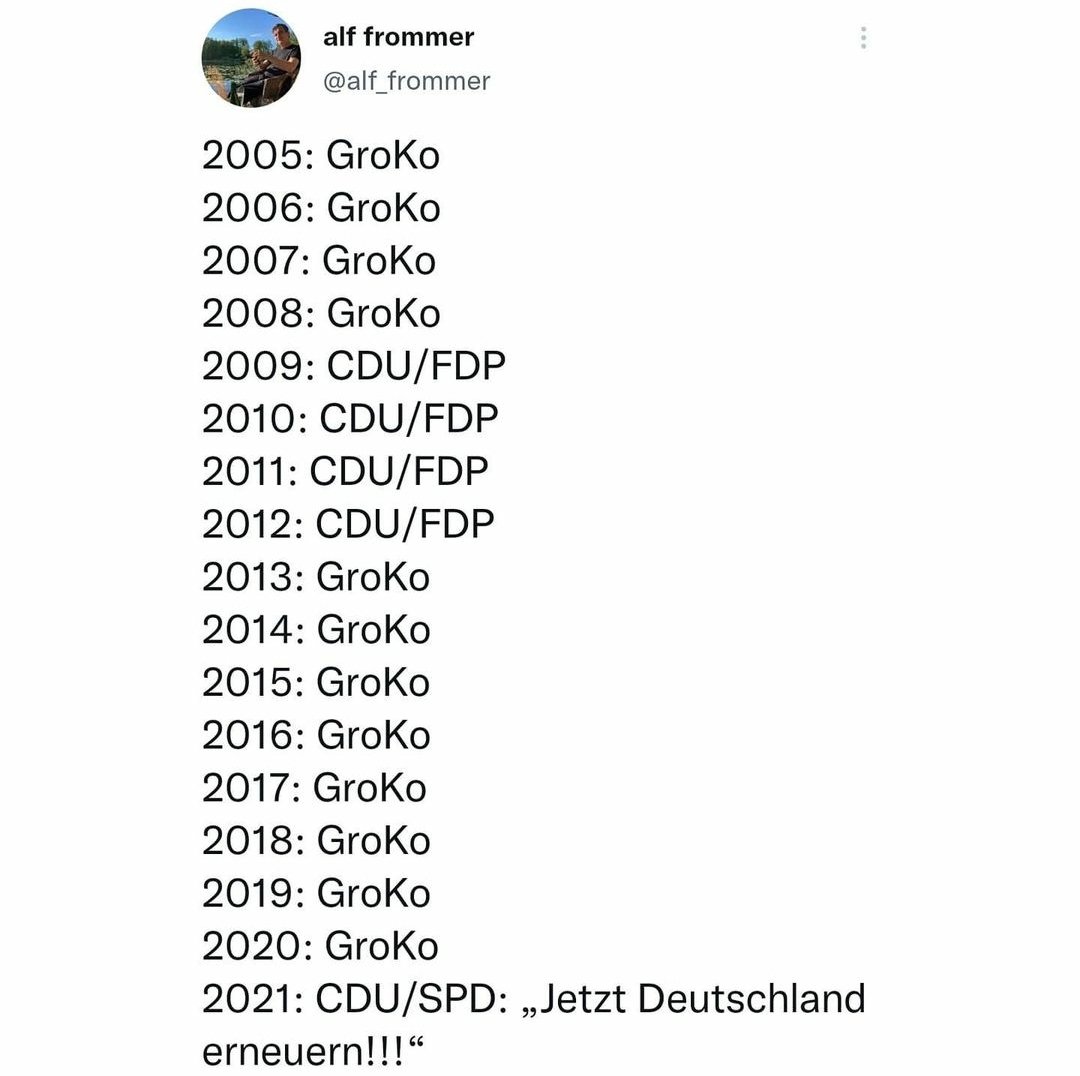Click the "2005: GroKo" line
The image size is (1080, 1076).
320,156
